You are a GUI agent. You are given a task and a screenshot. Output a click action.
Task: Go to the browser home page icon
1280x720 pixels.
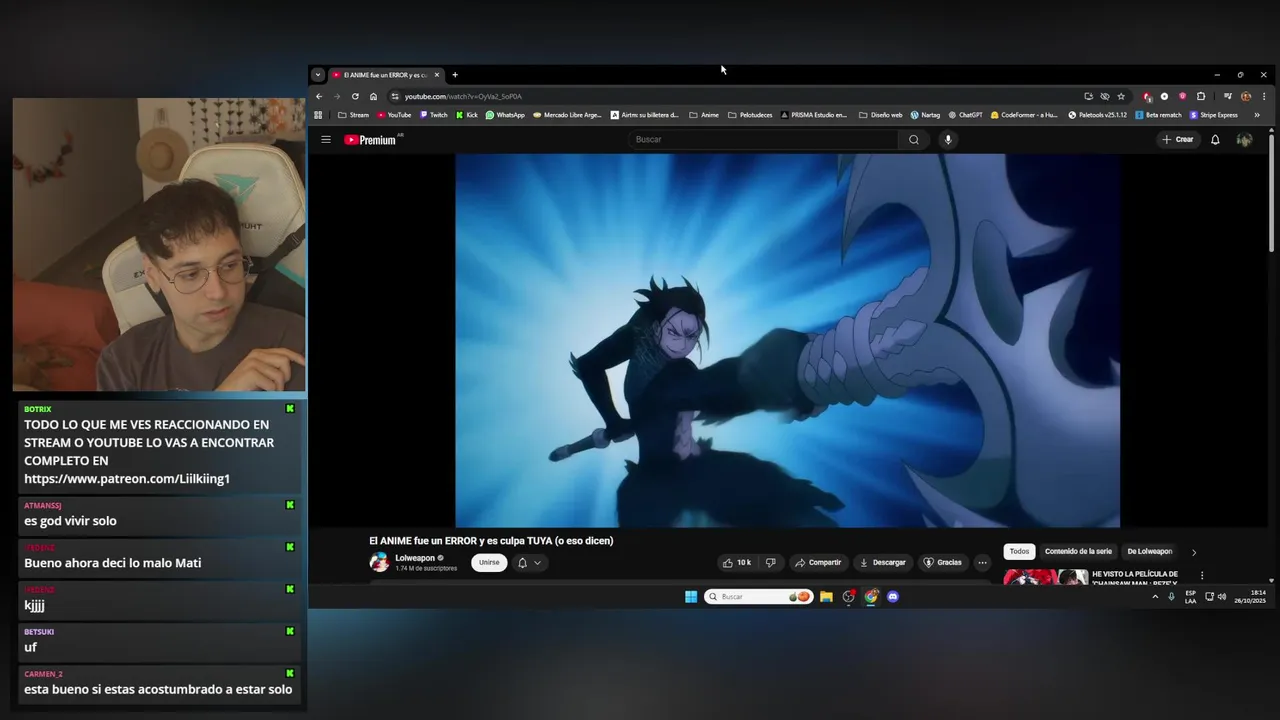pos(373,97)
